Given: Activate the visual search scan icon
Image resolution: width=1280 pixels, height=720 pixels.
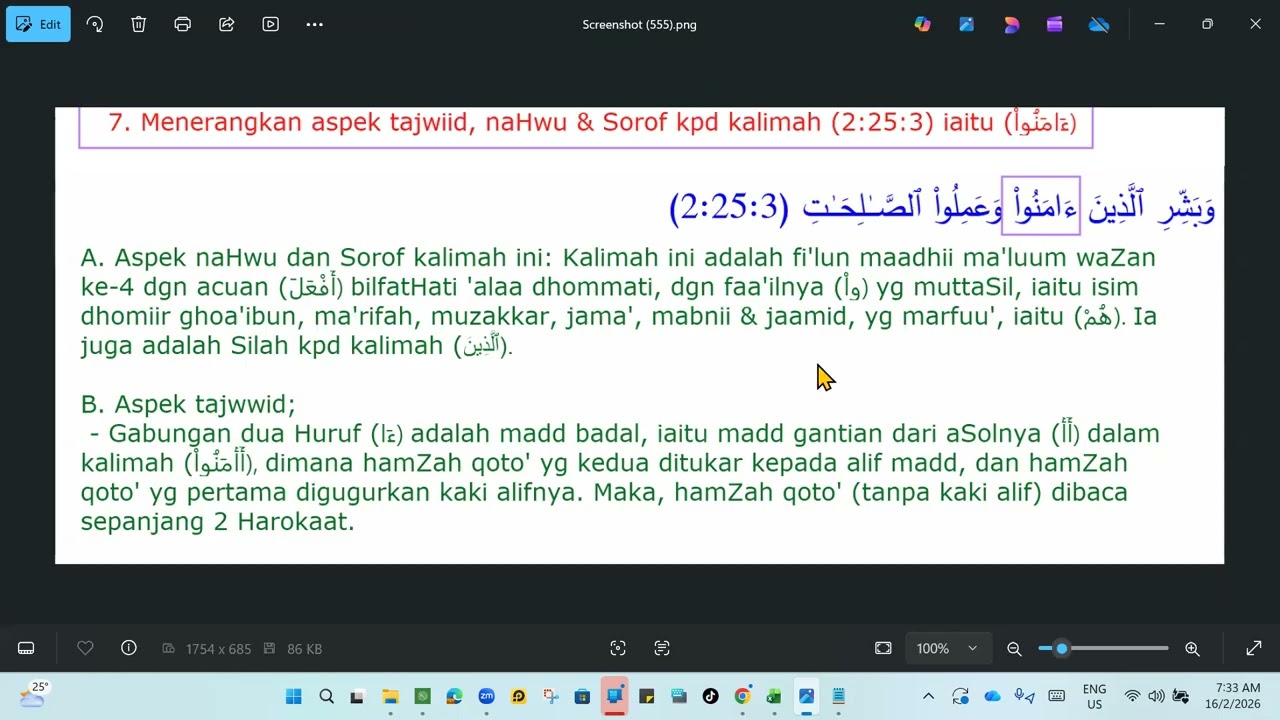Looking at the screenshot, I should pyautogui.click(x=618, y=648).
